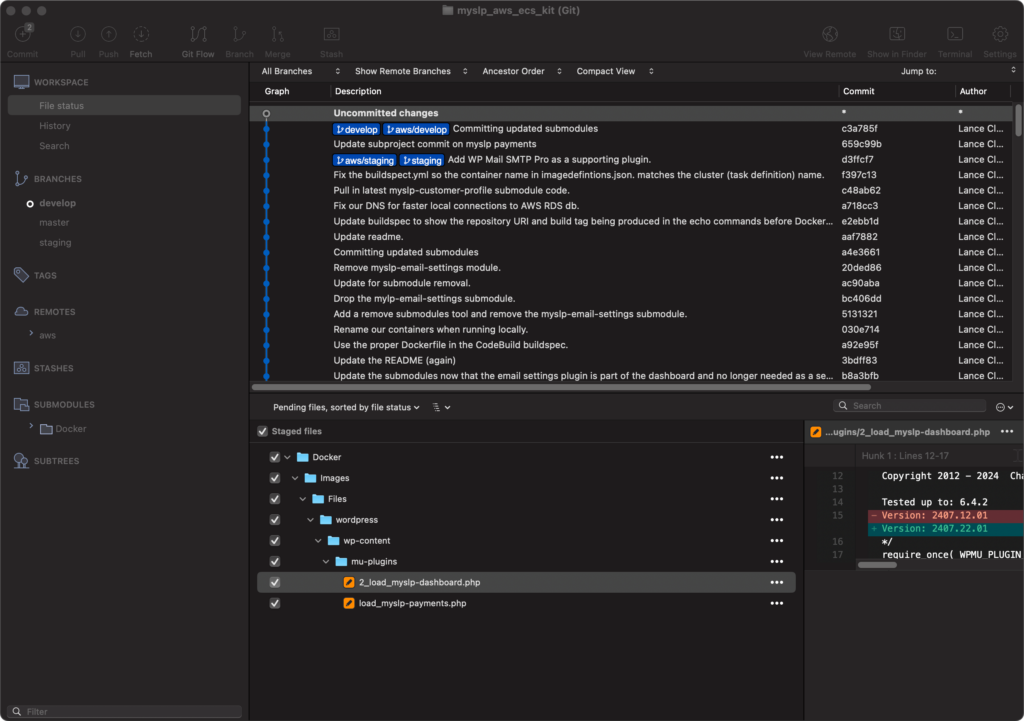
Task: Open Pending files sort options dropdown
Action: point(346,408)
